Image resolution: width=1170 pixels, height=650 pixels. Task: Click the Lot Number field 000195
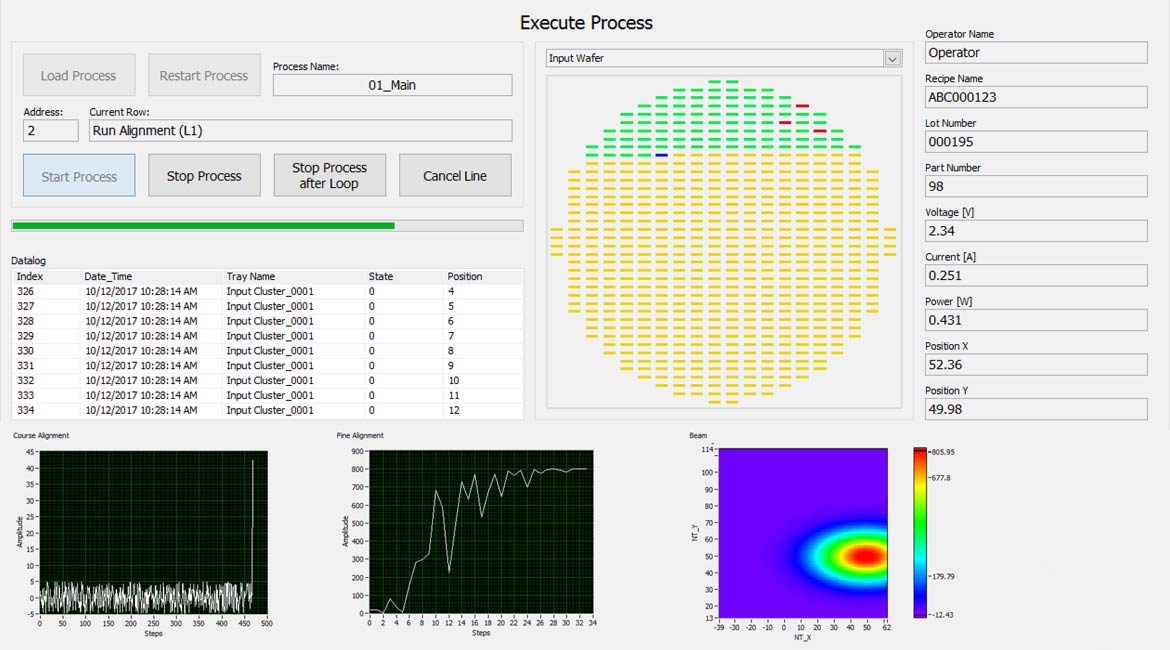click(x=1036, y=141)
